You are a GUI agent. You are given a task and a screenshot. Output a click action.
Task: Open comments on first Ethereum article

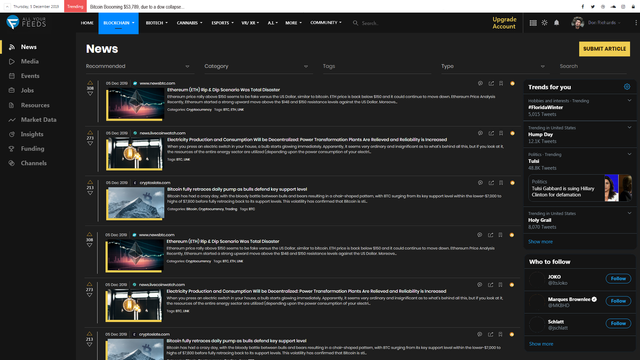[x=480, y=83]
